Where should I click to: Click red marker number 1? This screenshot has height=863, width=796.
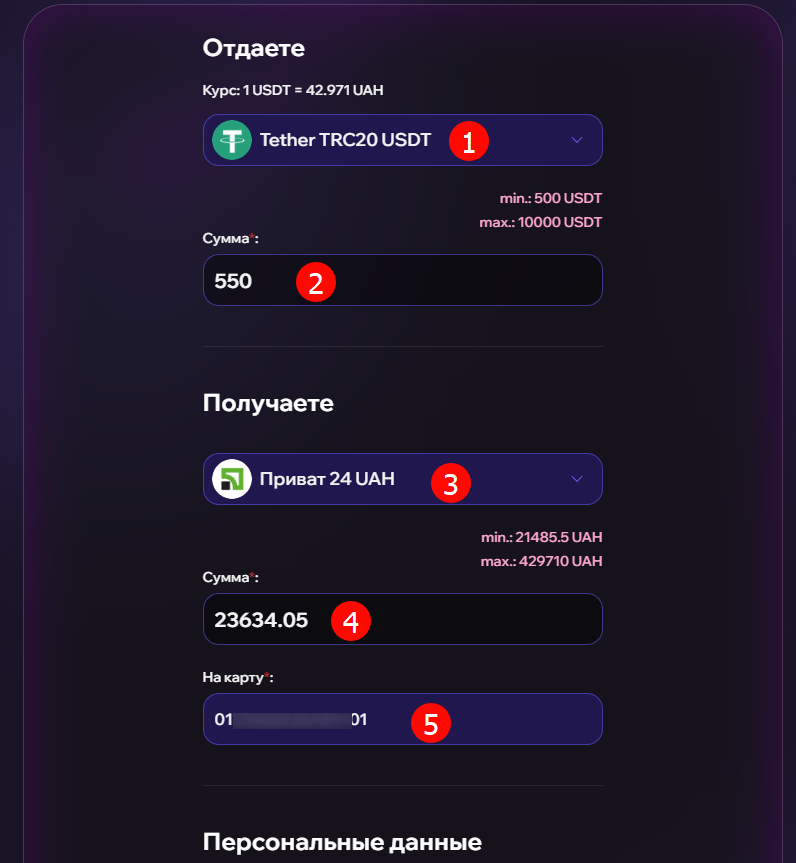468,141
